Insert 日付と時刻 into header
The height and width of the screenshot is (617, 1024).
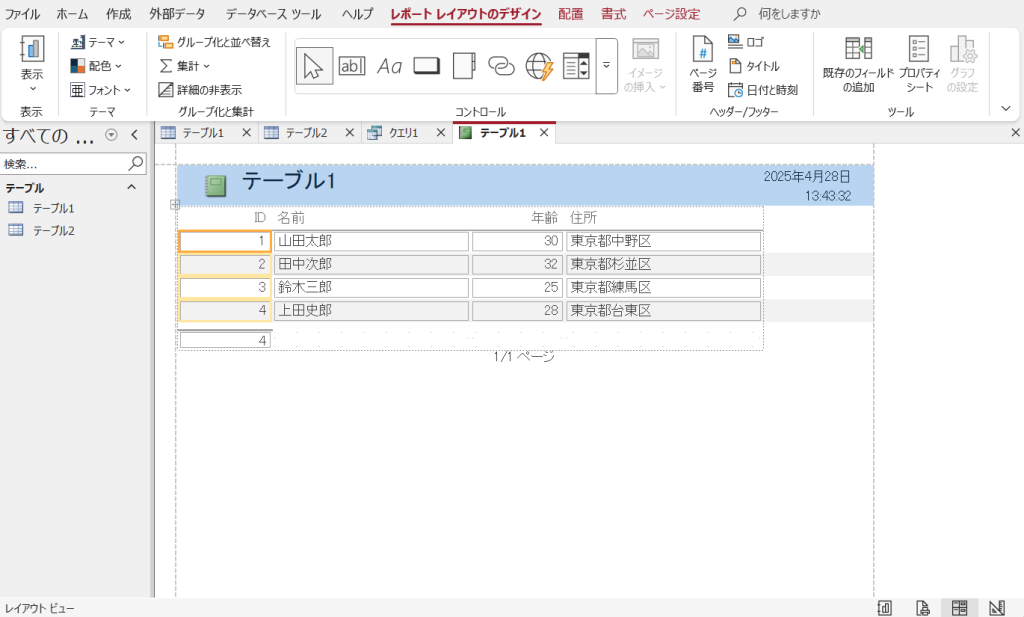(763, 90)
